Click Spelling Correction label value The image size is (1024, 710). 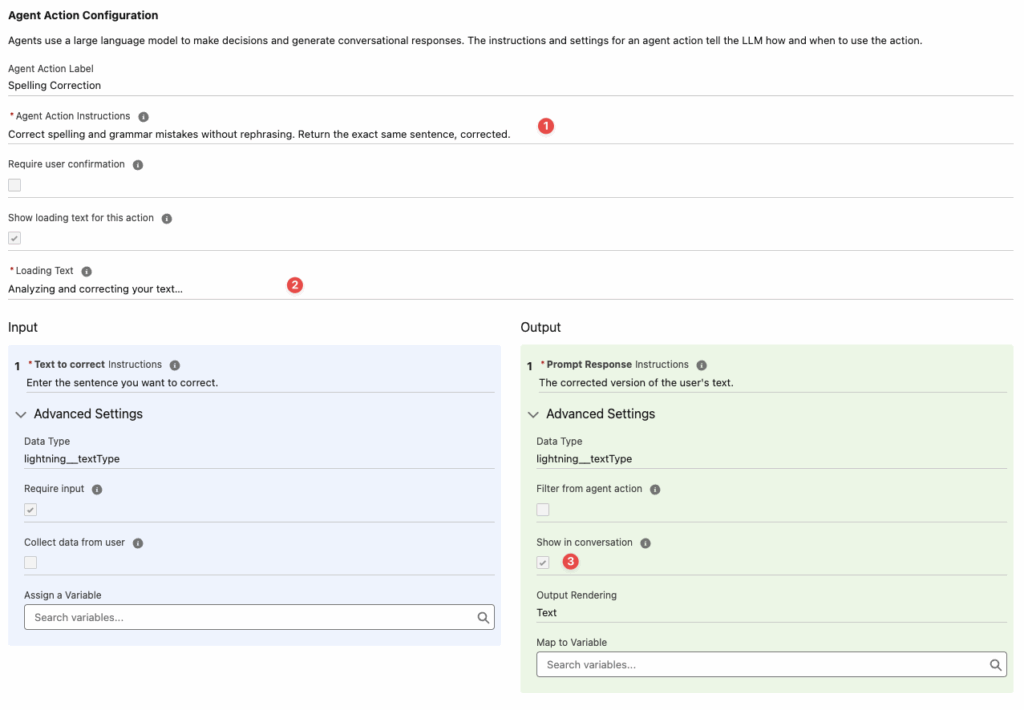click(x=54, y=86)
